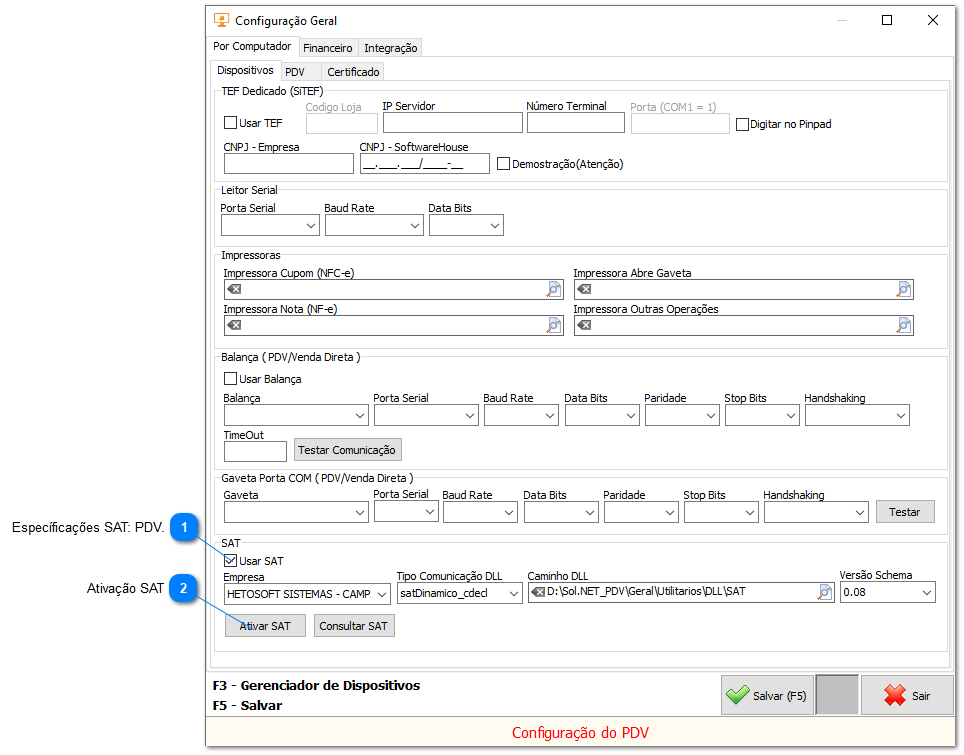Open the Impressora Cupom printer search
This screenshot has height=755, width=964.
point(553,288)
